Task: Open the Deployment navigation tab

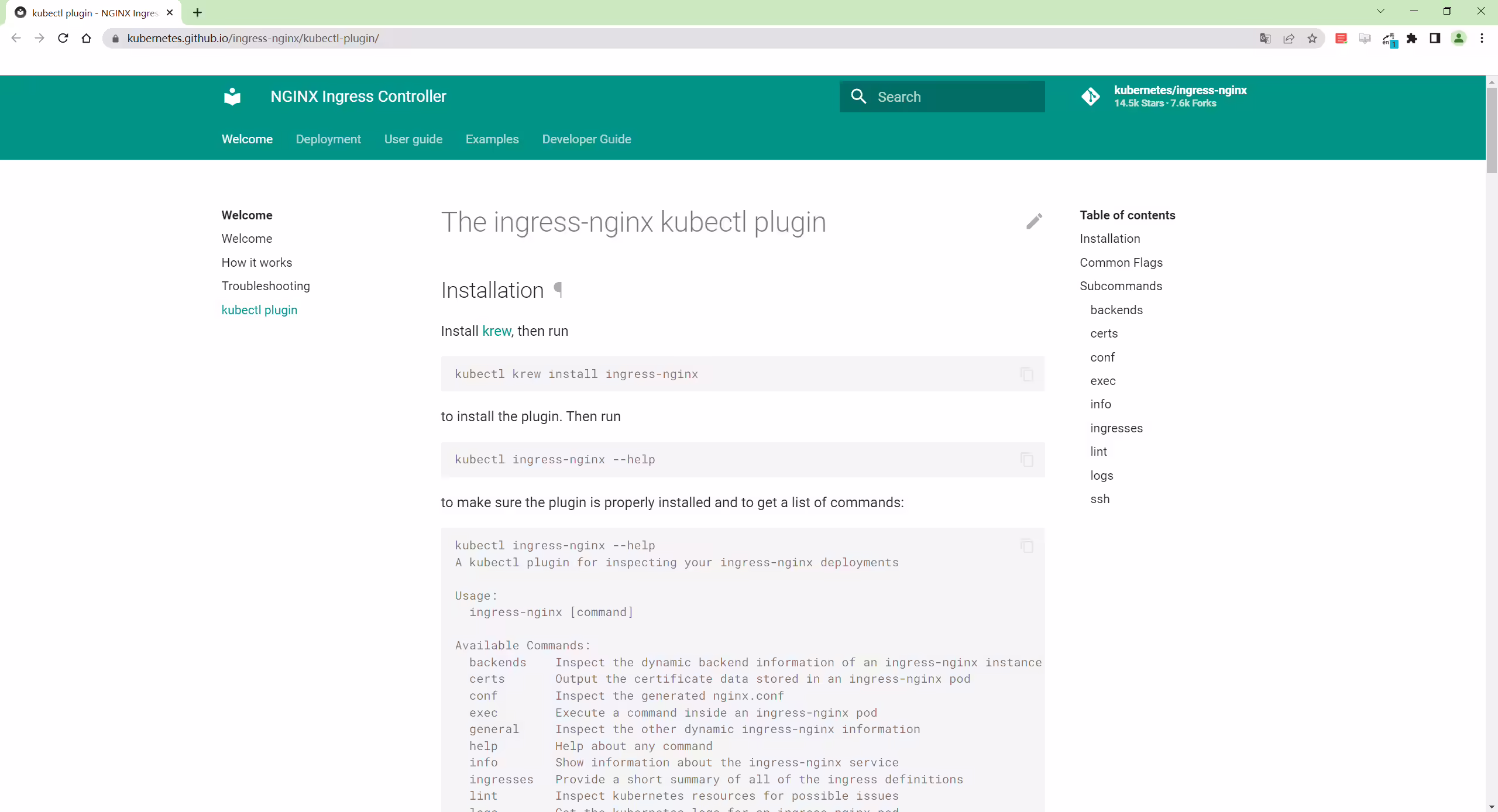Action: [328, 139]
